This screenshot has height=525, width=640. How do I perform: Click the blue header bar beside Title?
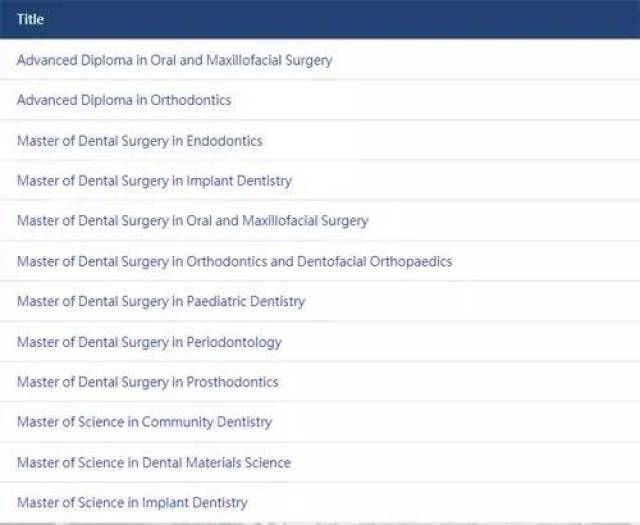(320, 19)
